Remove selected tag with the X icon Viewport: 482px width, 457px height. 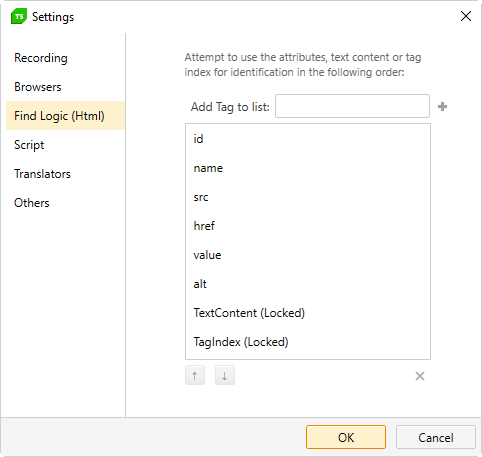click(420, 376)
